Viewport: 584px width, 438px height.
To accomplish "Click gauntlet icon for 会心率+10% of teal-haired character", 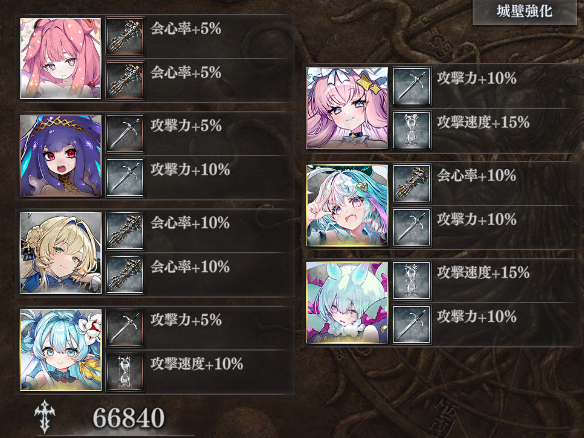I will coord(412,183).
